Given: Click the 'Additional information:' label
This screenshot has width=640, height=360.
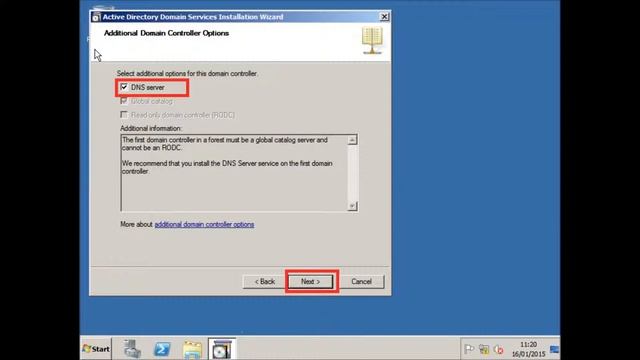Looking at the screenshot, I should 151,128.
